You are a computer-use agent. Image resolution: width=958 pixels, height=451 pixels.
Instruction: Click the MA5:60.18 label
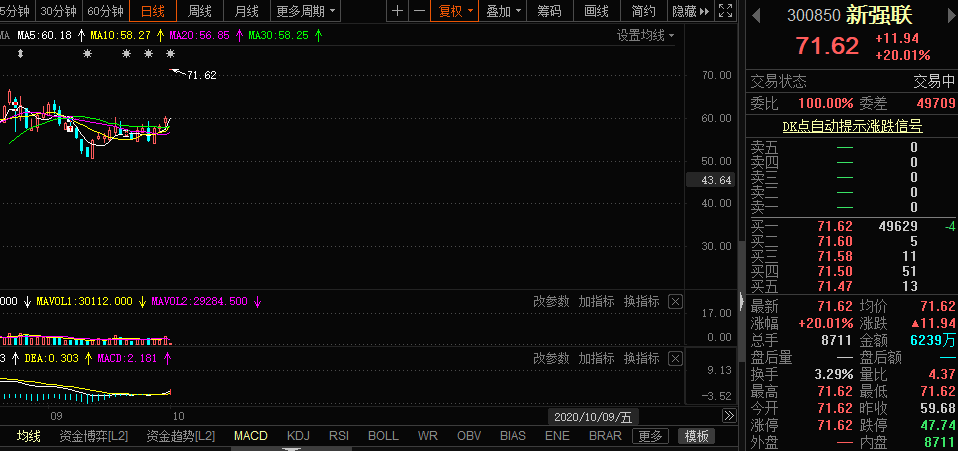(44, 35)
